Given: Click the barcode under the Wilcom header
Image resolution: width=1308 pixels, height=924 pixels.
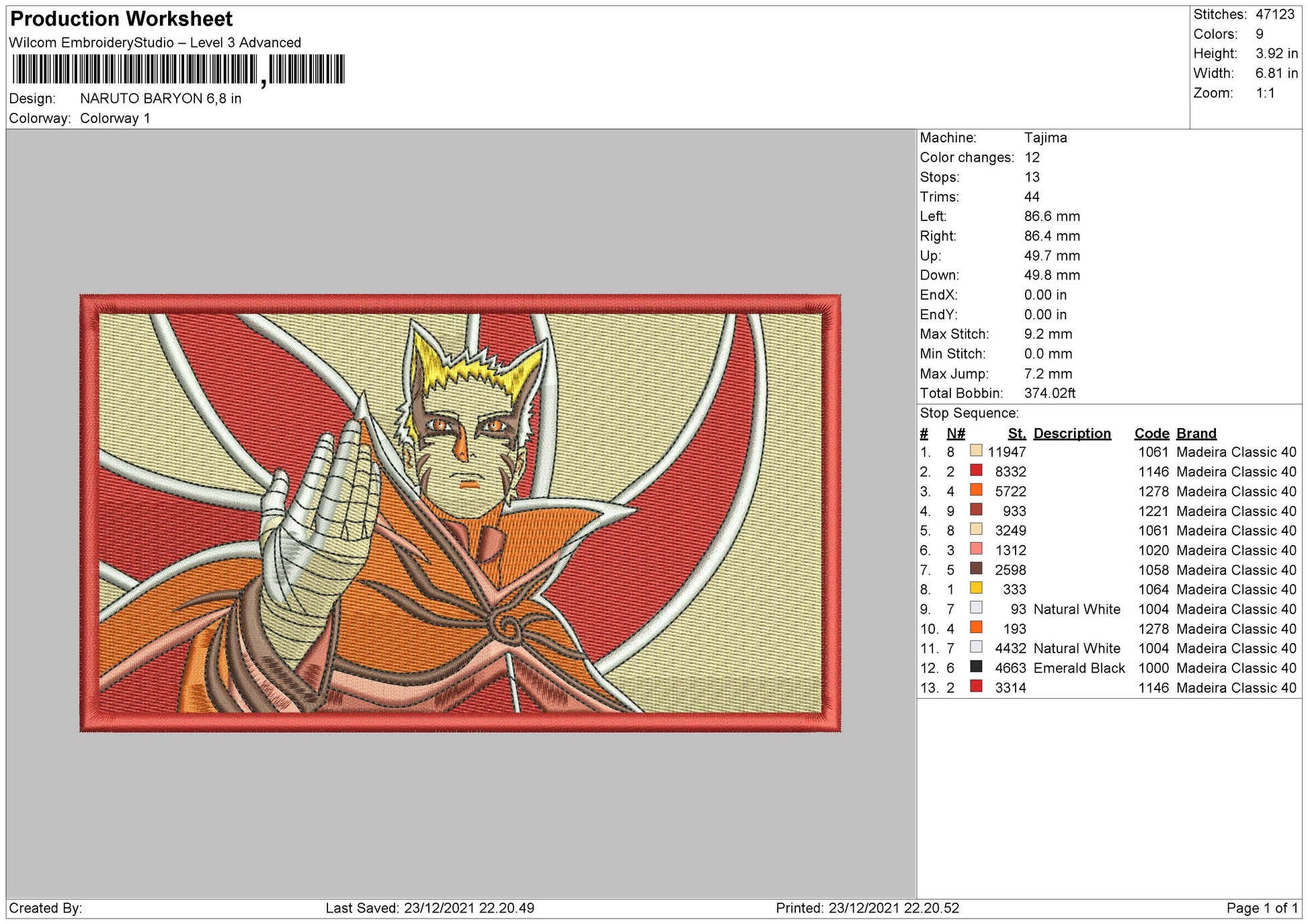Looking at the screenshot, I should click(x=179, y=70).
